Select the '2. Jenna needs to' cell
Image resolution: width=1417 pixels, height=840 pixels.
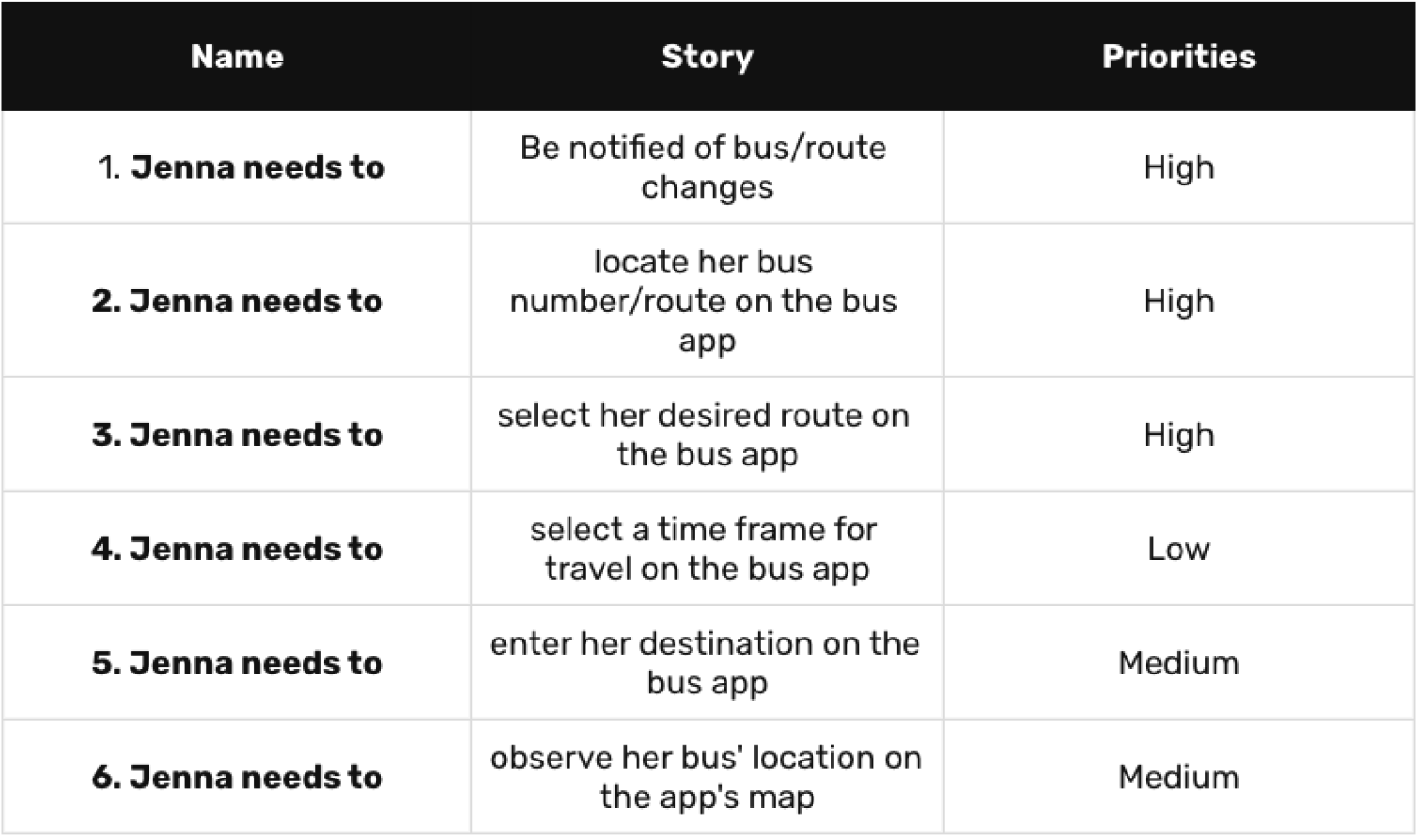(x=236, y=301)
